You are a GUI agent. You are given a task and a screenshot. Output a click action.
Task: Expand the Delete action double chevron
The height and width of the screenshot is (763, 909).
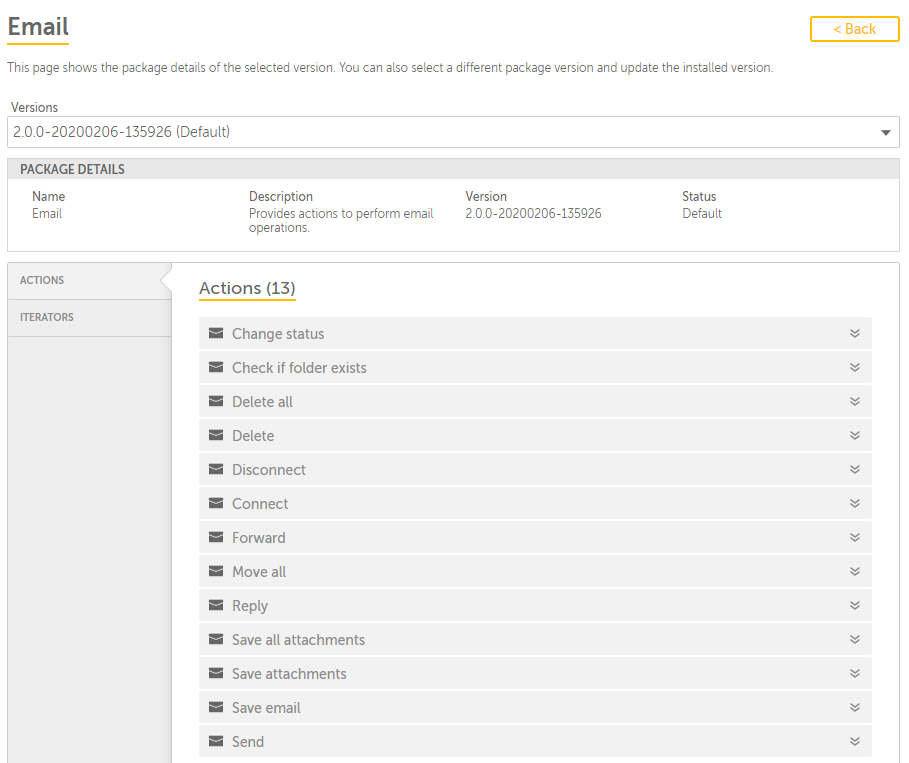(855, 435)
